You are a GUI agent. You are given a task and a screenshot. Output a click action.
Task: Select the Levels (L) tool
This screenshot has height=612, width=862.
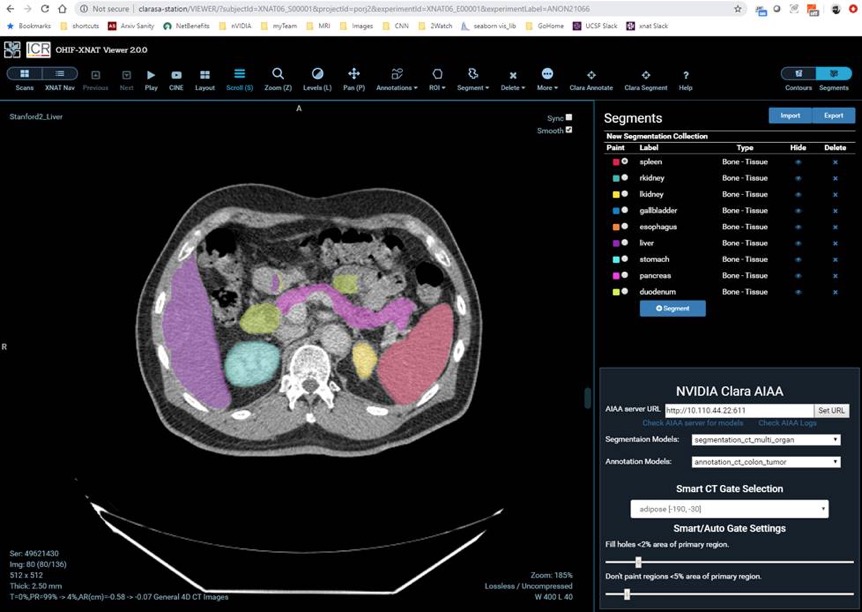(317, 75)
